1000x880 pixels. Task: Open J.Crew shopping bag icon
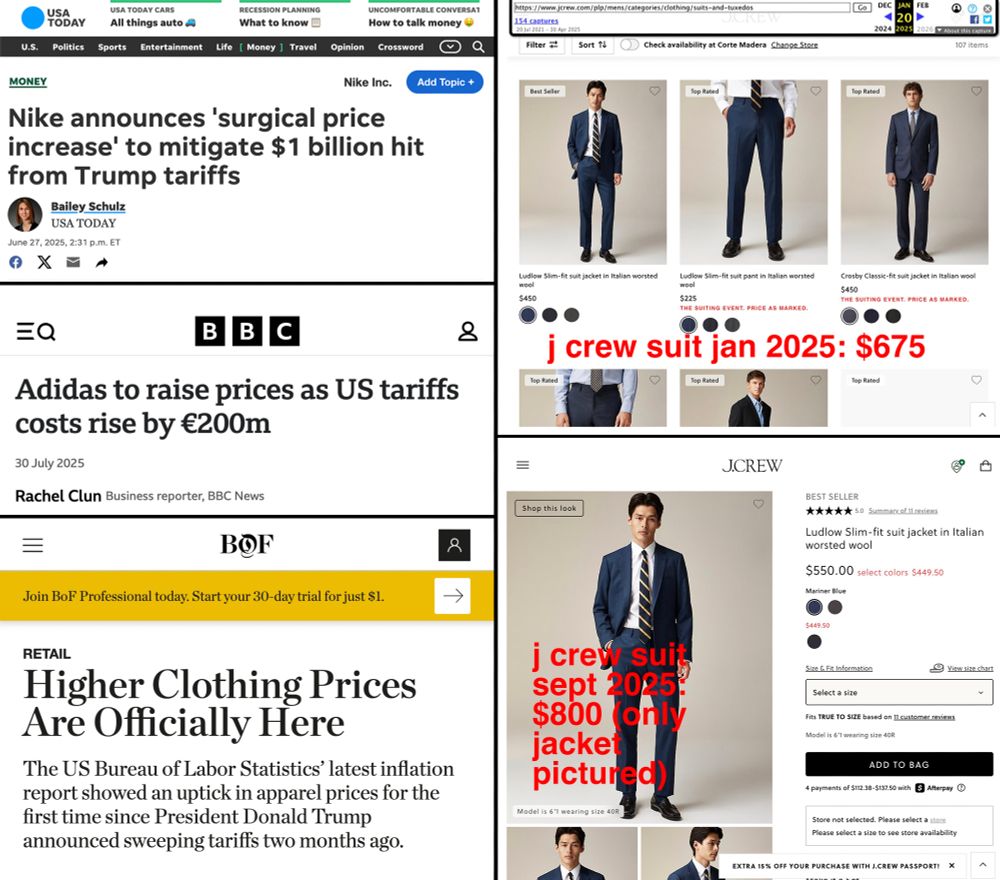(985, 466)
